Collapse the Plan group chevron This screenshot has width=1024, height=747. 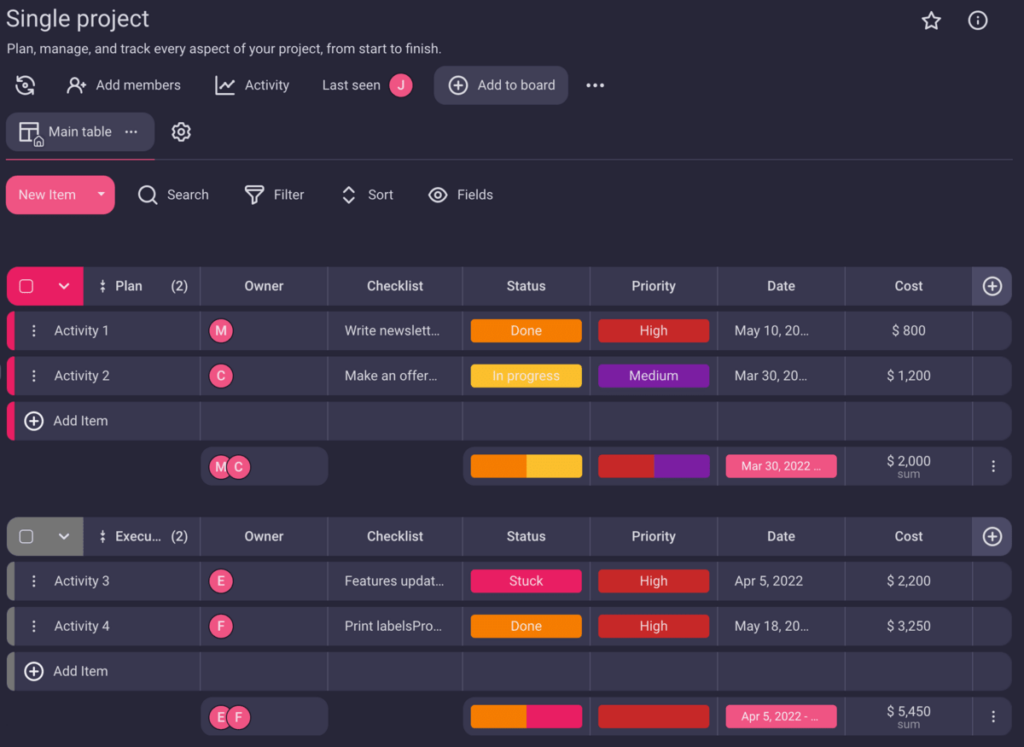(64, 286)
